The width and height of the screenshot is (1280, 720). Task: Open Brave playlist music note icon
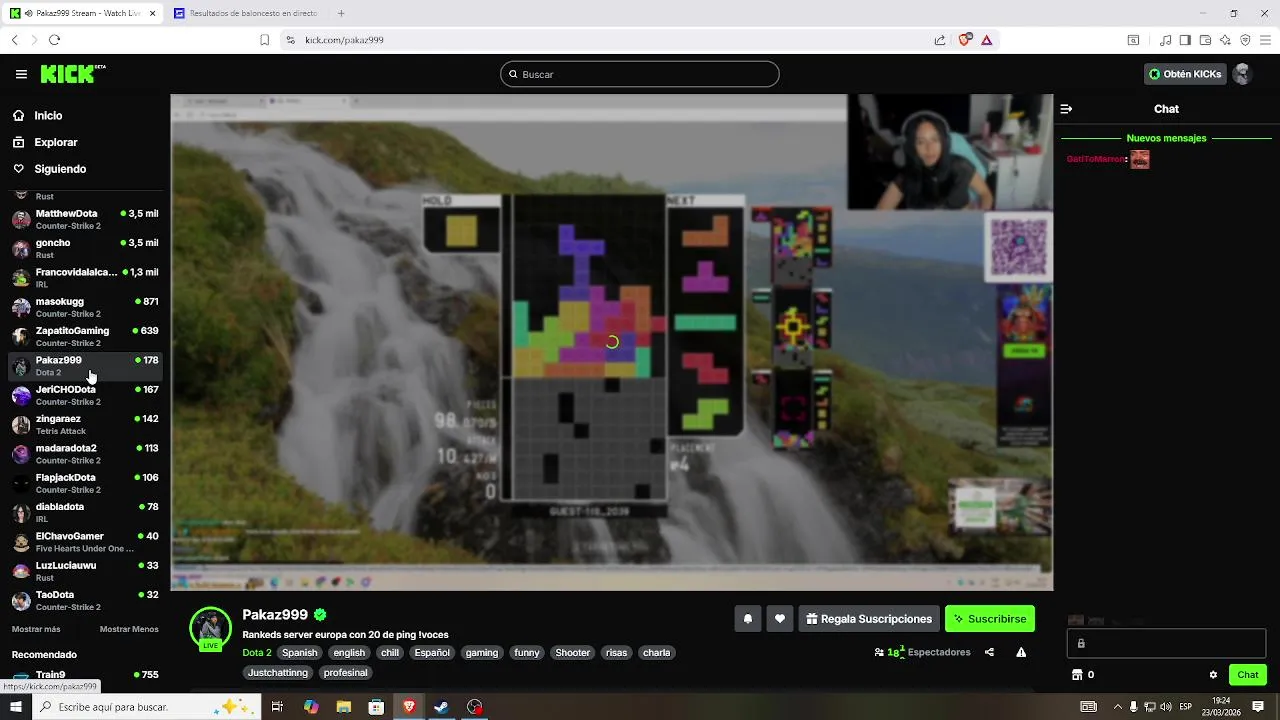[1165, 40]
